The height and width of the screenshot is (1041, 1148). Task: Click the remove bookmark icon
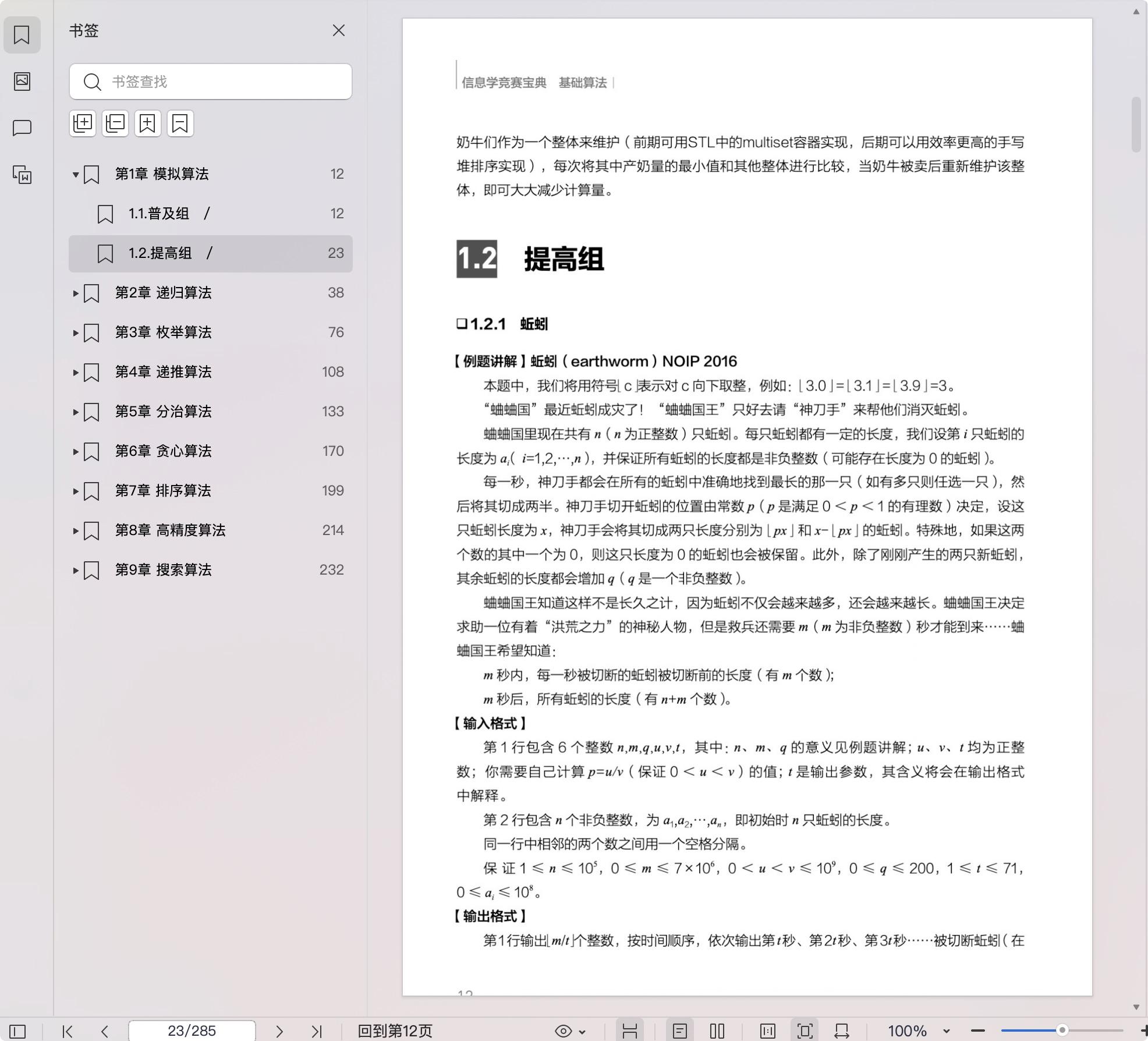pyautogui.click(x=180, y=123)
